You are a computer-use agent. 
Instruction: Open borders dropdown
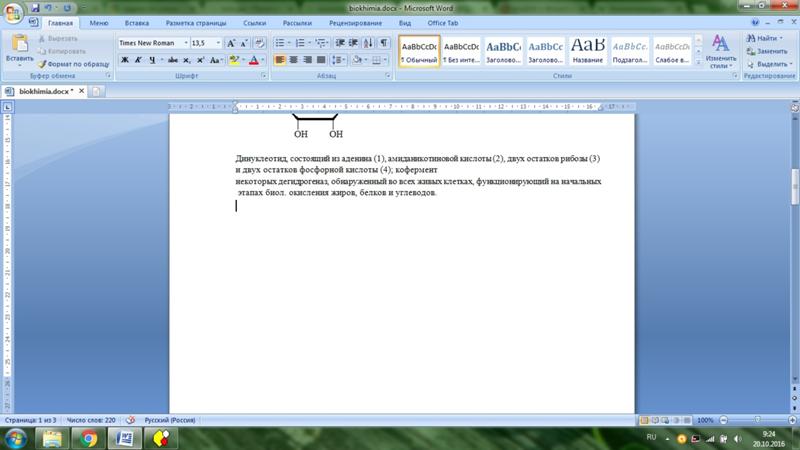[x=380, y=60]
